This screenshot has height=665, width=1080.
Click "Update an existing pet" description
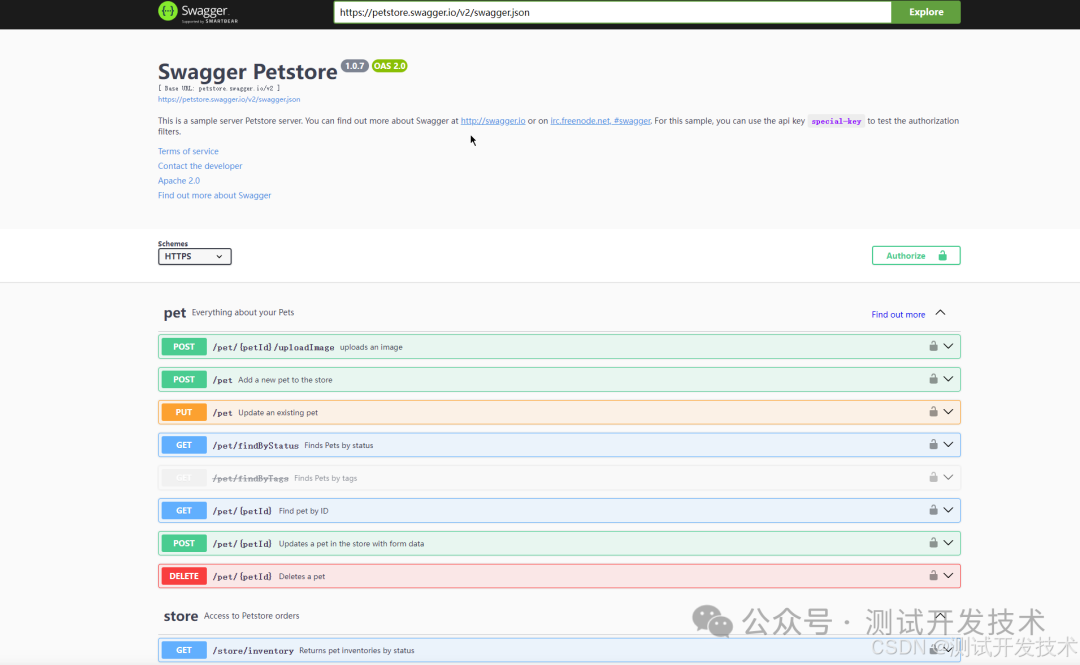tap(278, 413)
